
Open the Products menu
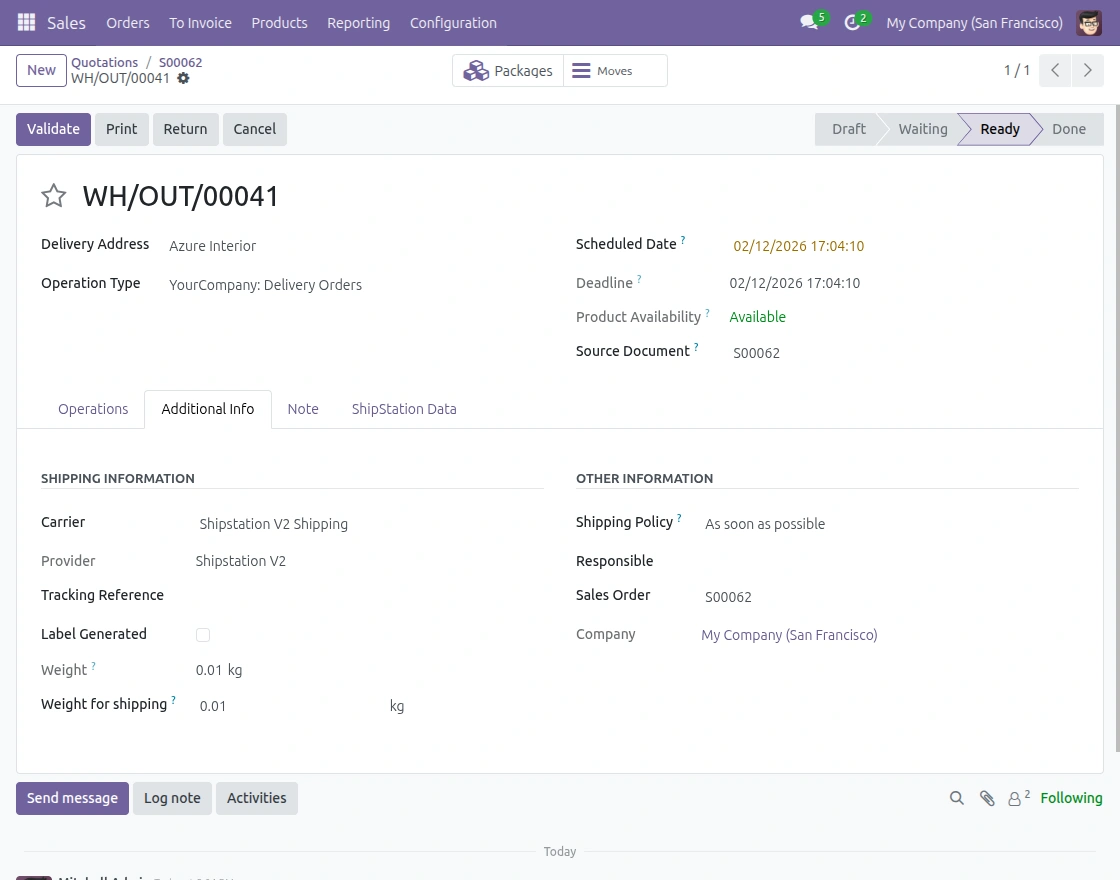pyautogui.click(x=279, y=23)
